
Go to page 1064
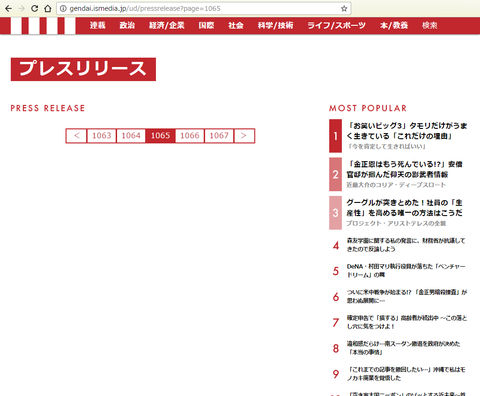click(x=131, y=136)
